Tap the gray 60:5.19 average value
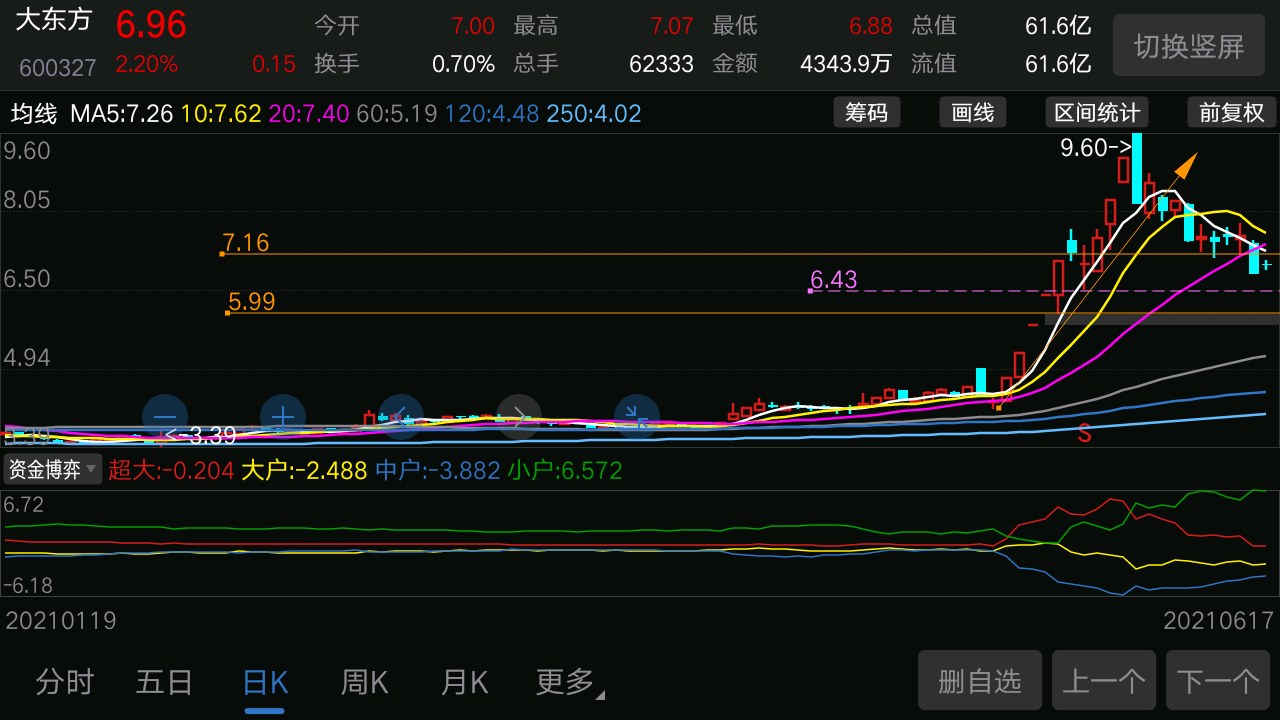This screenshot has width=1280, height=720. click(397, 113)
